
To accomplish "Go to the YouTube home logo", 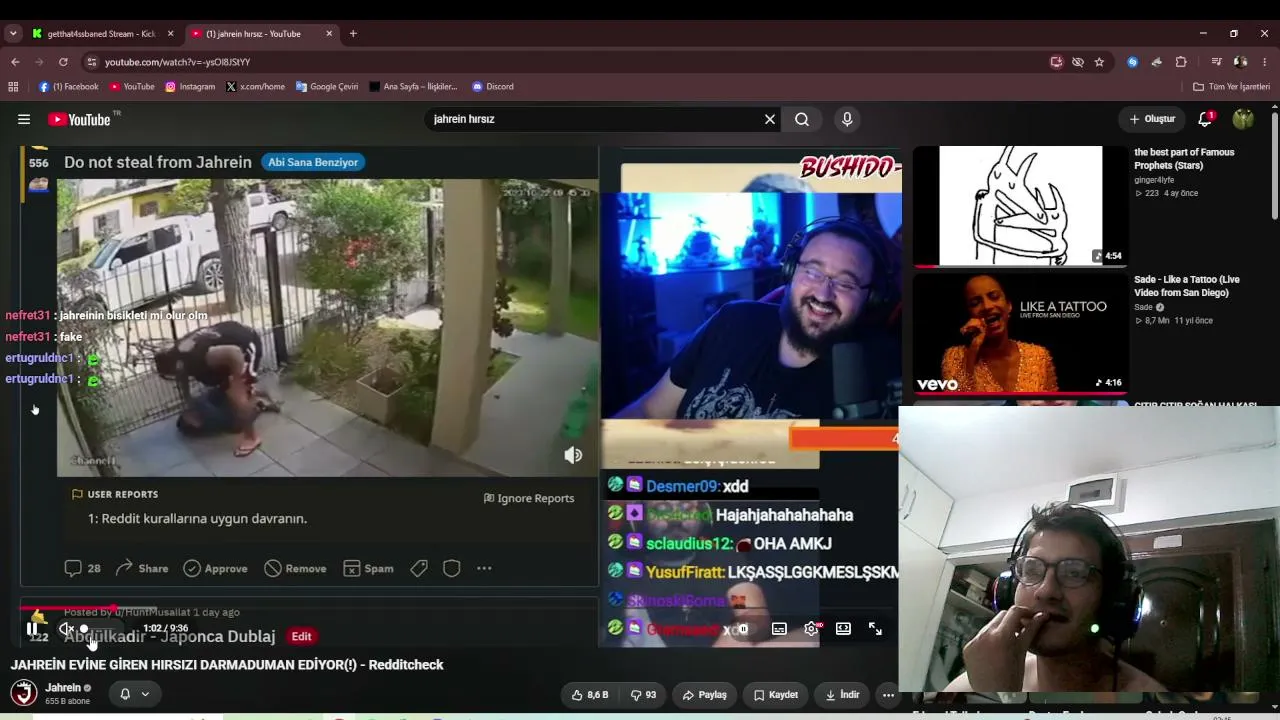I will [x=80, y=120].
